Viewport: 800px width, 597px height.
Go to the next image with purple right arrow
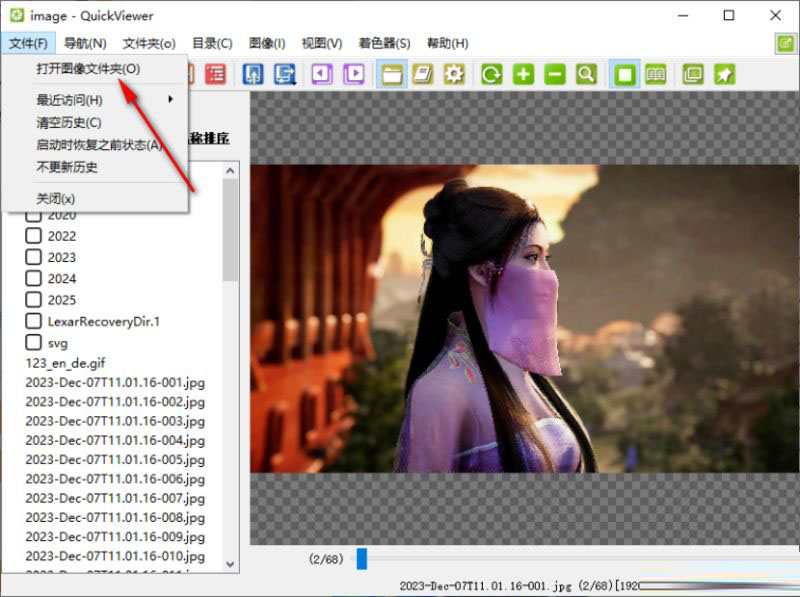pos(354,74)
